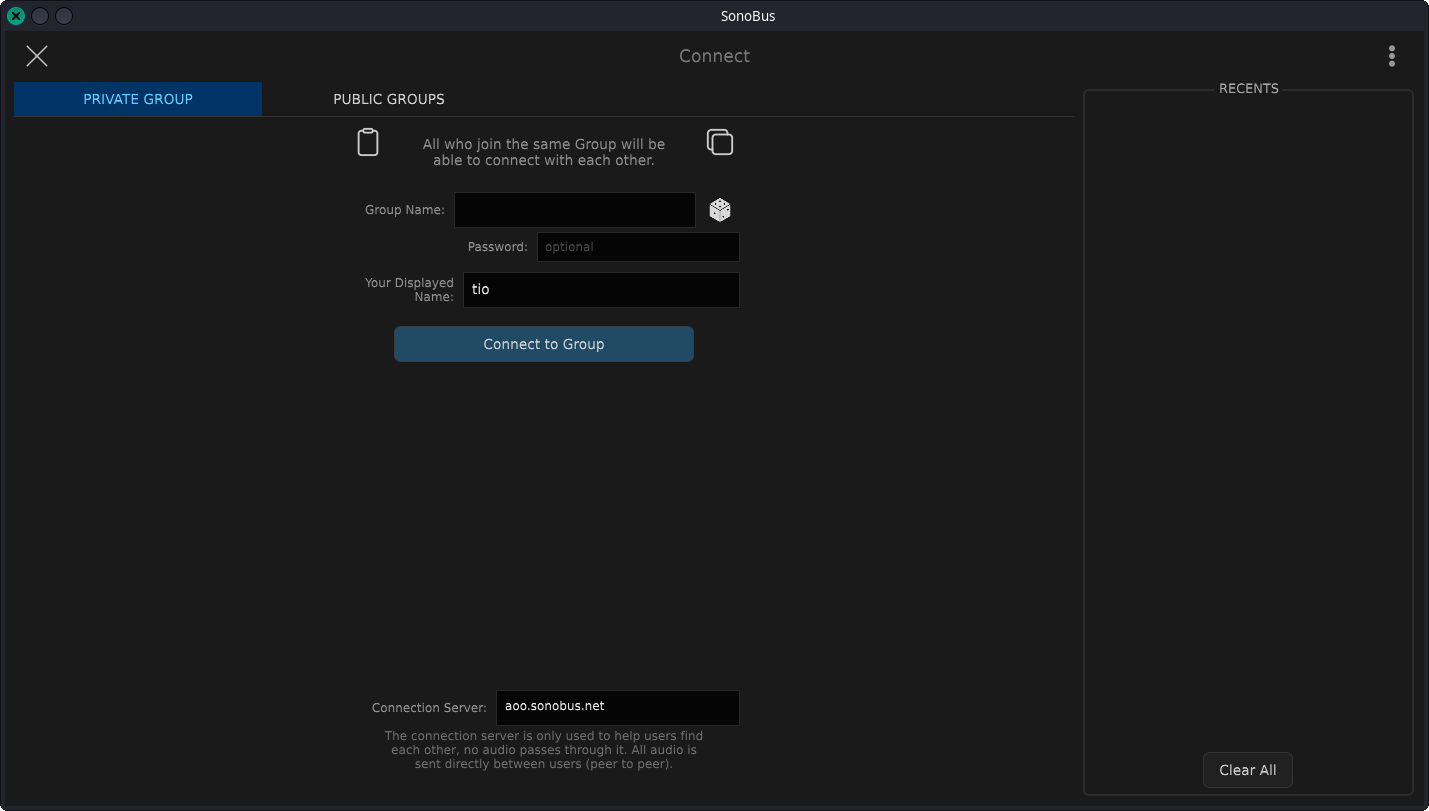Screen dimensions: 1429x811
Task: Edit the Connection Server address field
Action: point(618,707)
